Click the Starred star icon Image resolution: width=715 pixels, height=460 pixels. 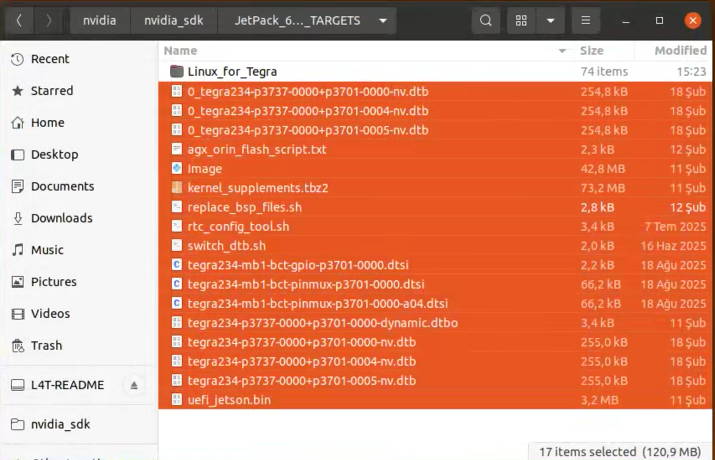17,91
